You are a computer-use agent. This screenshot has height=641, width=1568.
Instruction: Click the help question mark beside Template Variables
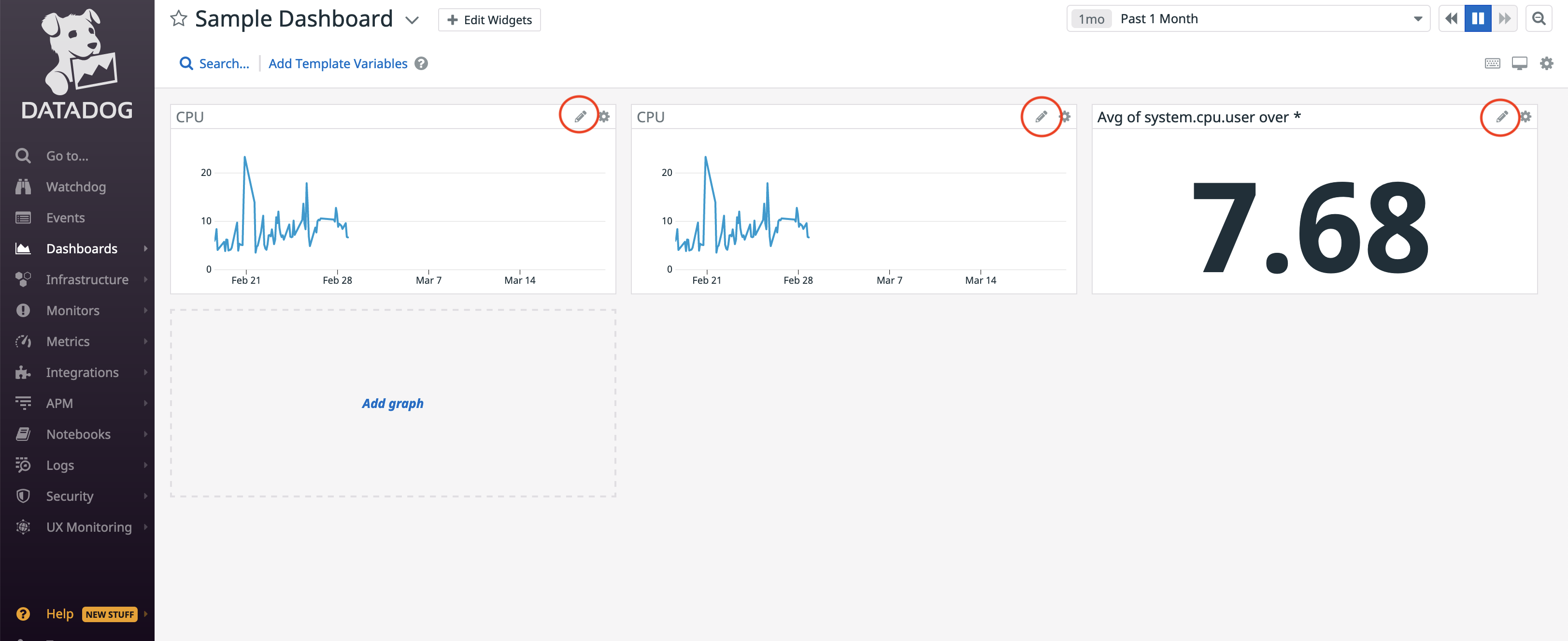421,63
